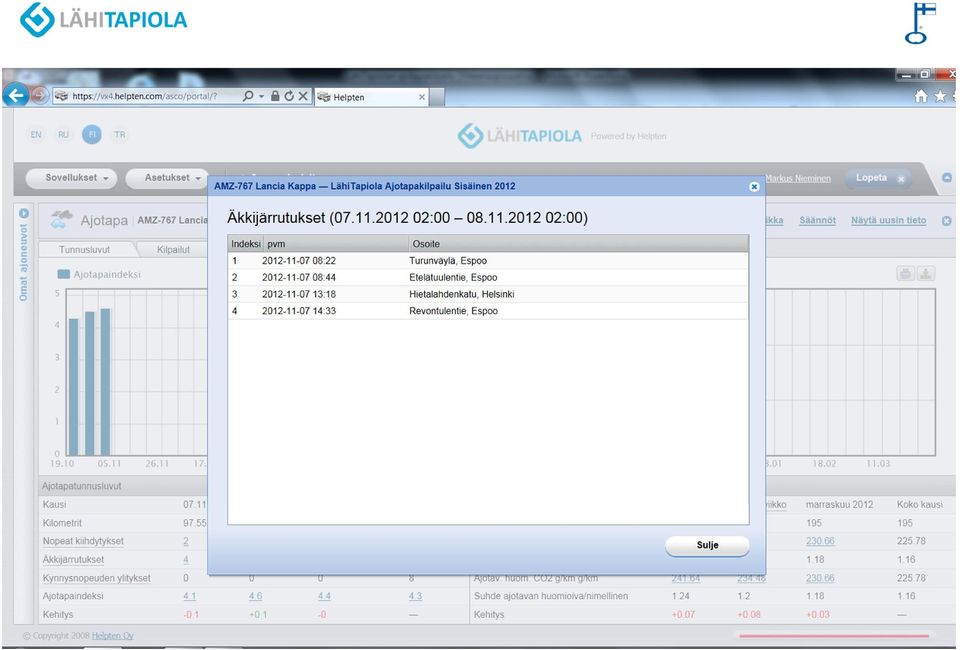Click the 241.64 CO2 value link
Viewport: 960px width, 650px height.
click(685, 578)
